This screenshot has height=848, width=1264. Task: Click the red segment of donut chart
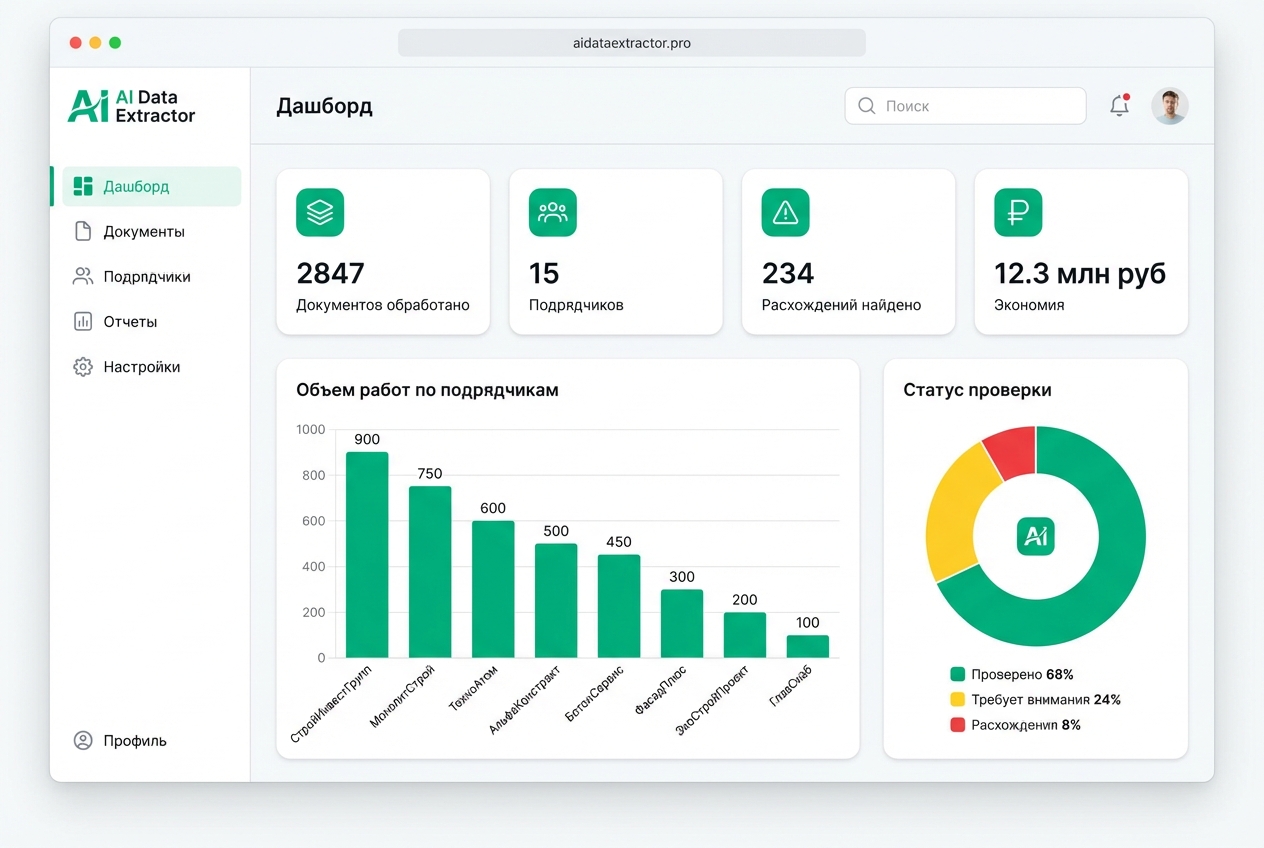point(1012,450)
